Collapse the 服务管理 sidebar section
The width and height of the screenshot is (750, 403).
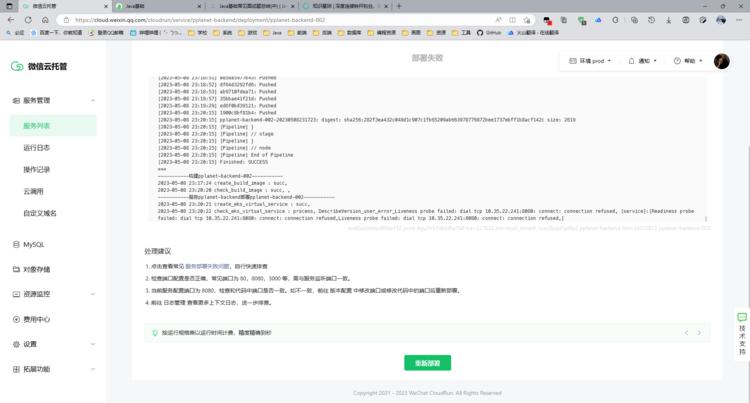tap(93, 100)
